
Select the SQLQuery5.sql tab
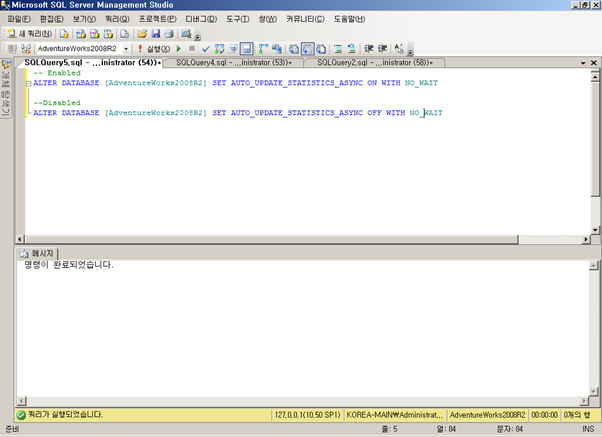[x=92, y=63]
